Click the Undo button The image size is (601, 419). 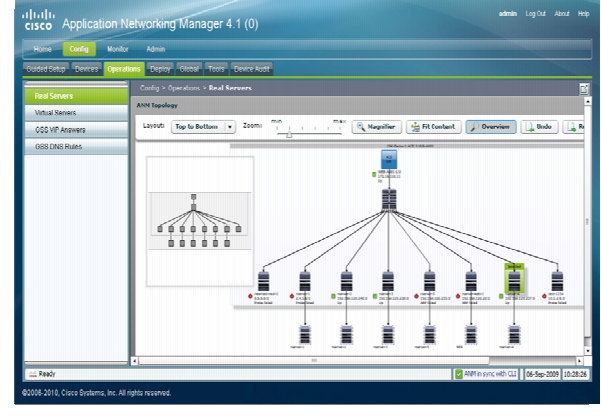539,127
